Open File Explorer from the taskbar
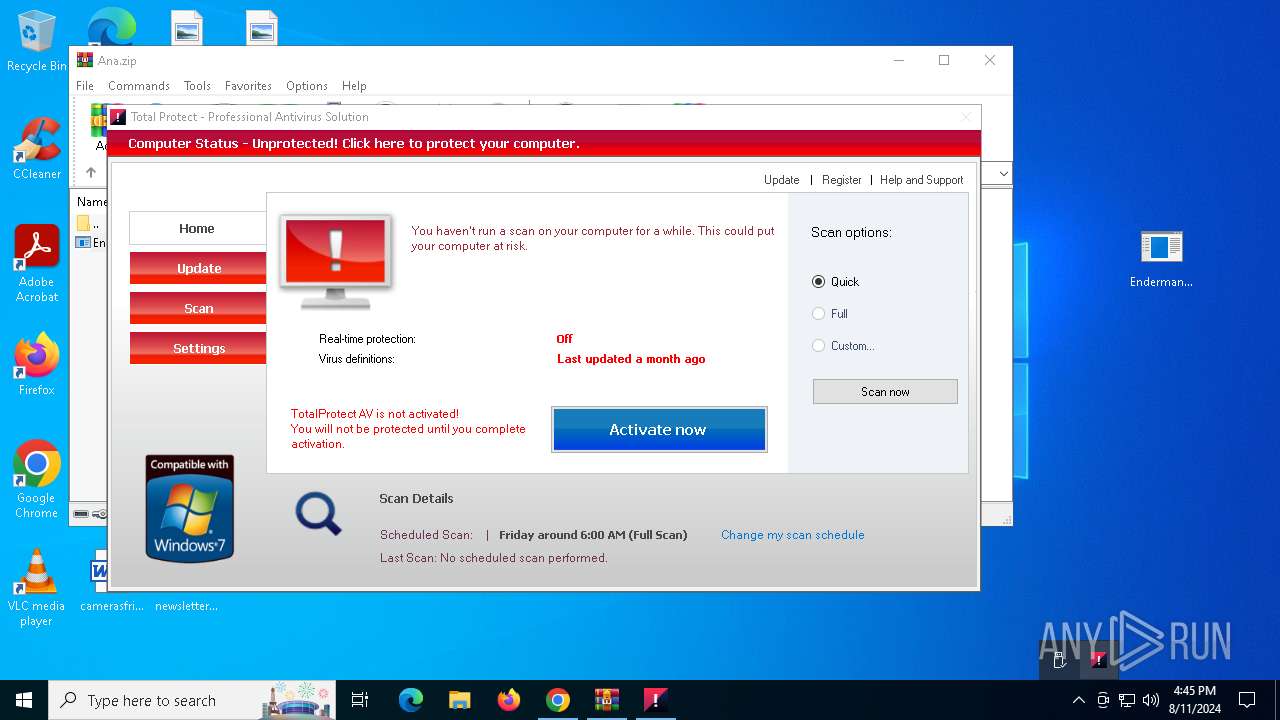Image resolution: width=1280 pixels, height=720 pixels. 459,700
